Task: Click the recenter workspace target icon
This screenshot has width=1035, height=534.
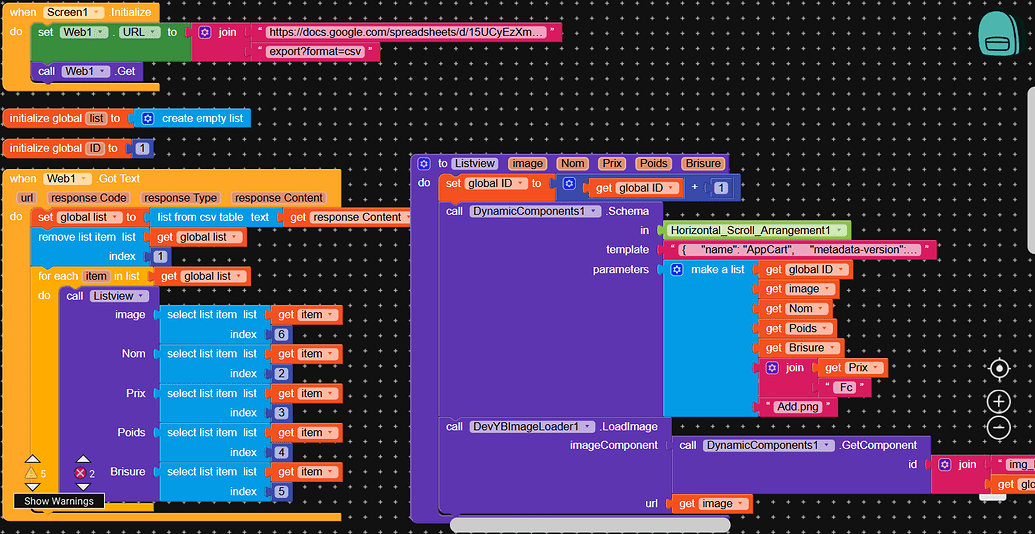Action: click(x=998, y=369)
